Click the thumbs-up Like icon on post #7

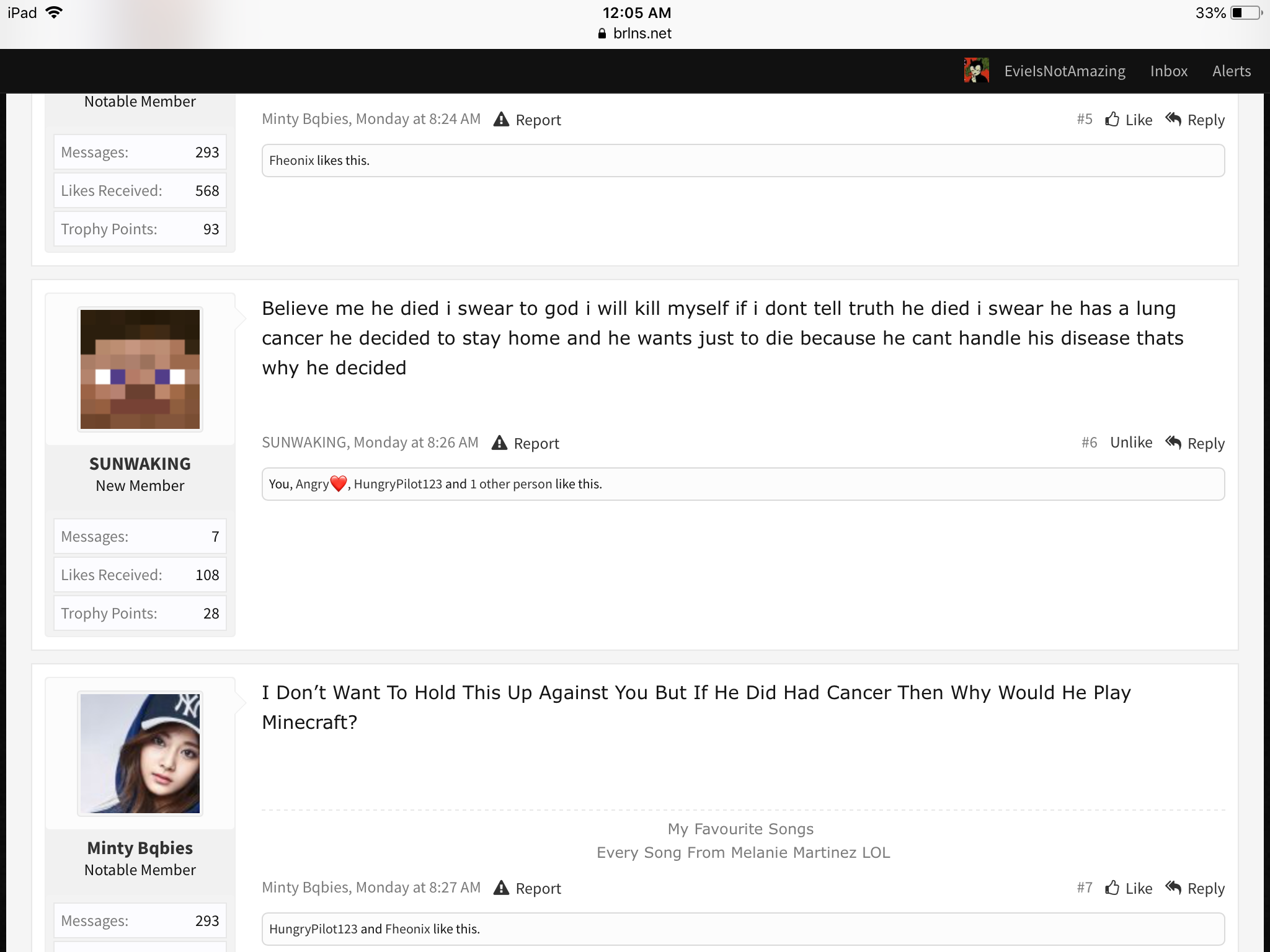coord(1112,888)
